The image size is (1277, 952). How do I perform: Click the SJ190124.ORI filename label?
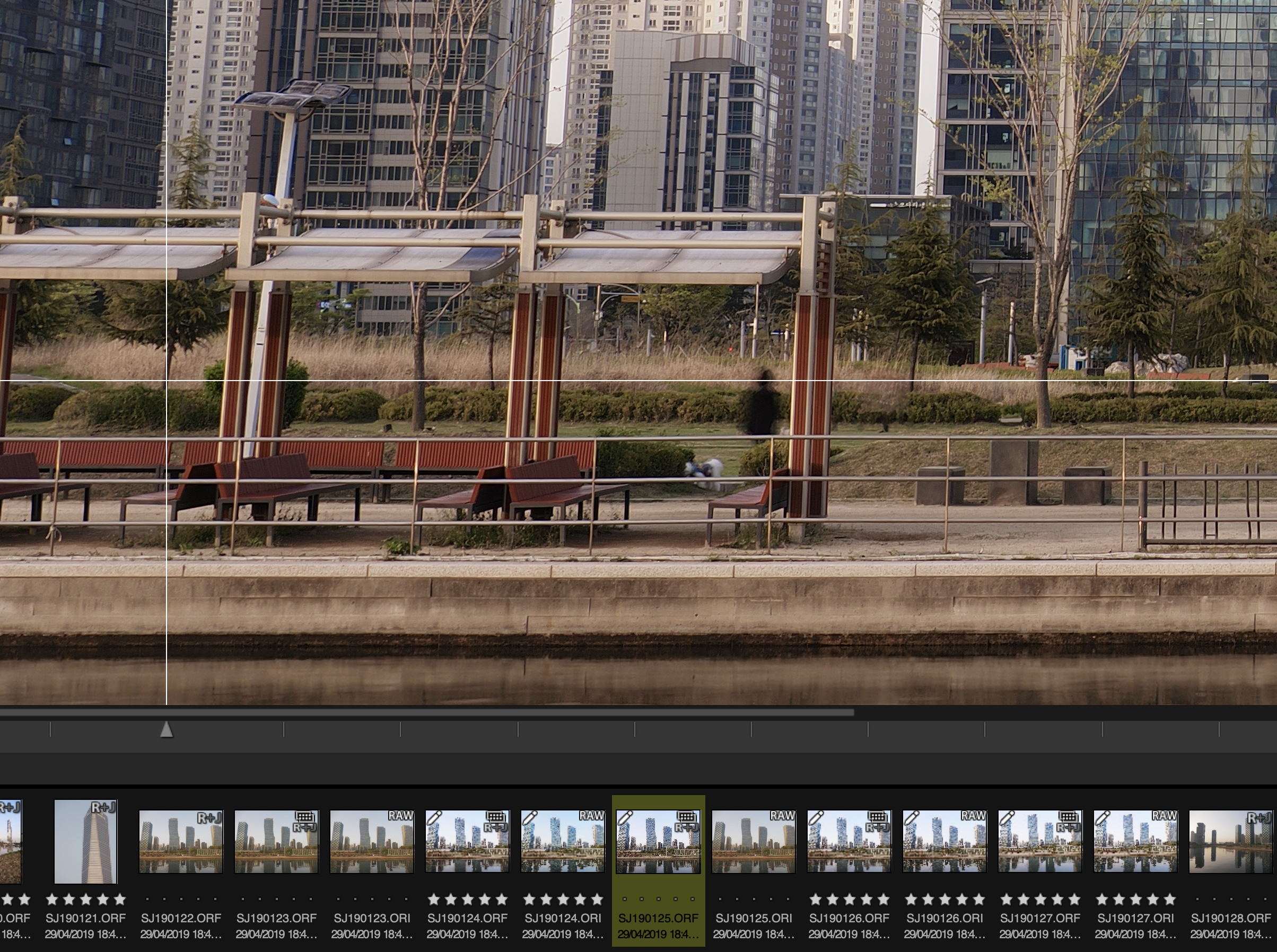coord(563,918)
